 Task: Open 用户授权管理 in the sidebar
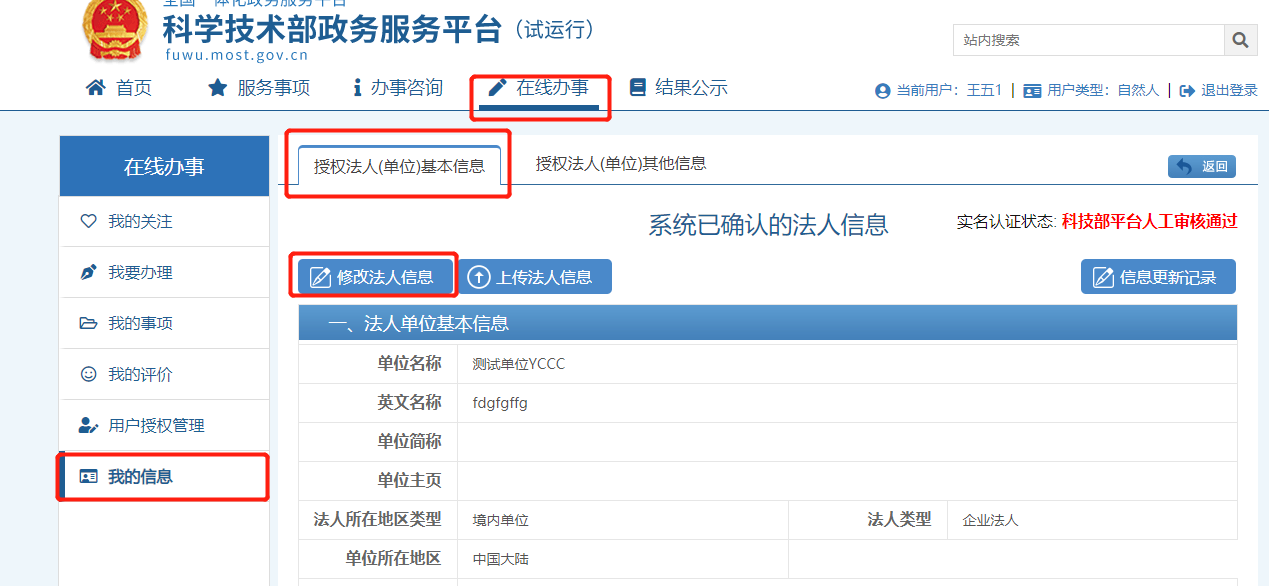156,425
